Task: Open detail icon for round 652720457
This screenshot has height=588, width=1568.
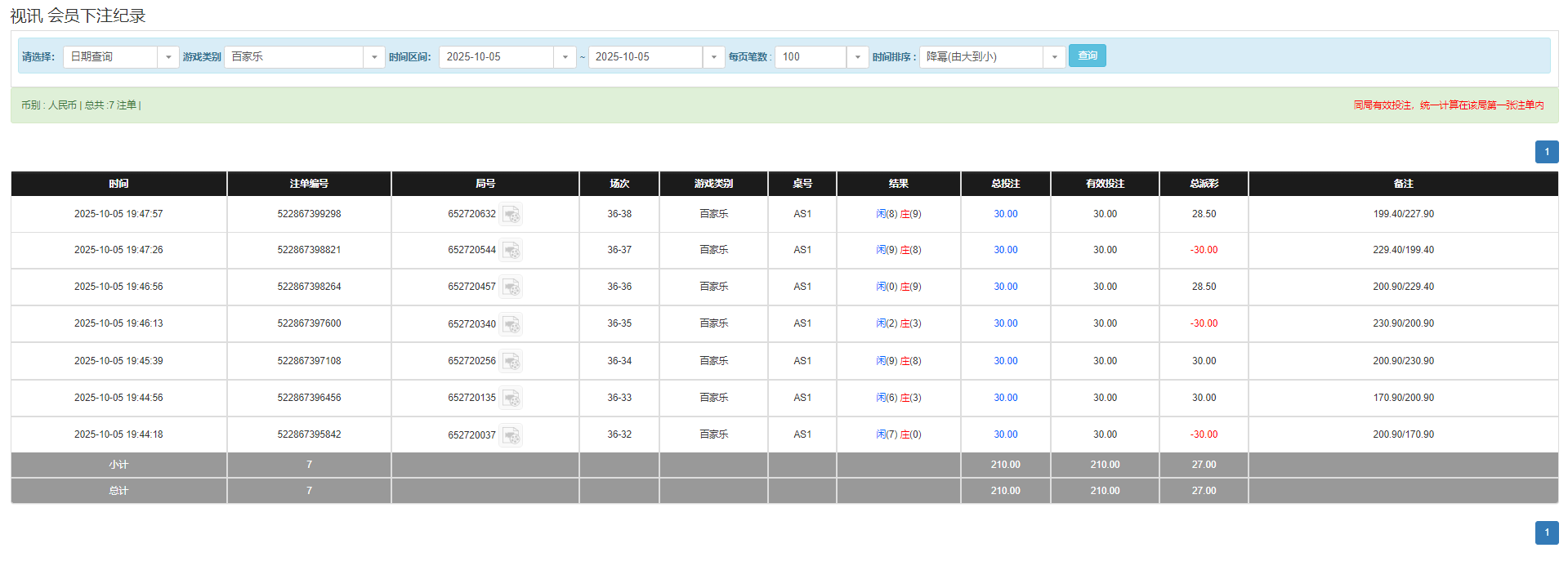Action: [x=511, y=287]
